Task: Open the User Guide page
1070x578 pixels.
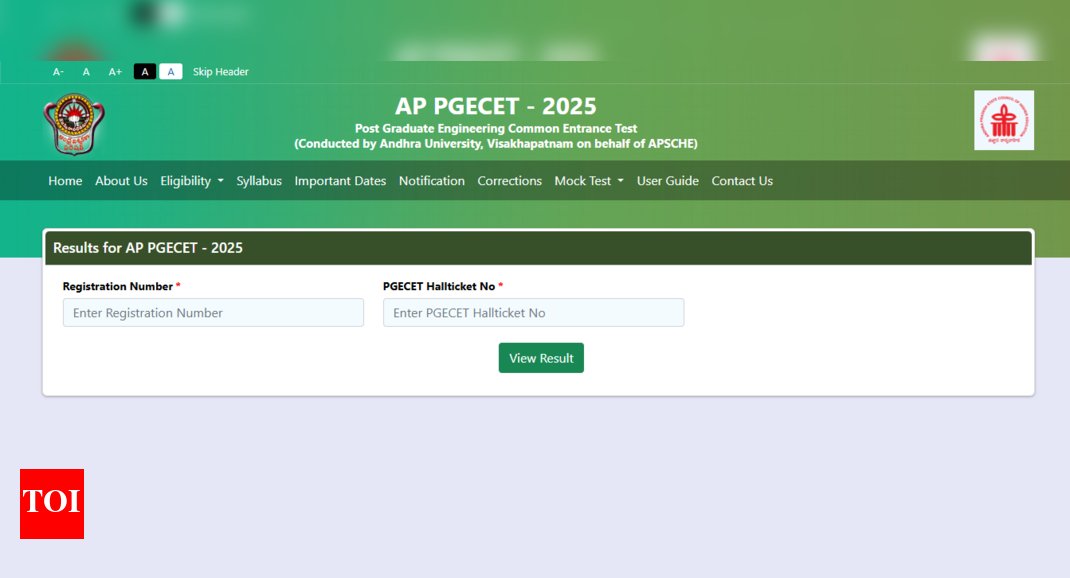Action: point(667,181)
